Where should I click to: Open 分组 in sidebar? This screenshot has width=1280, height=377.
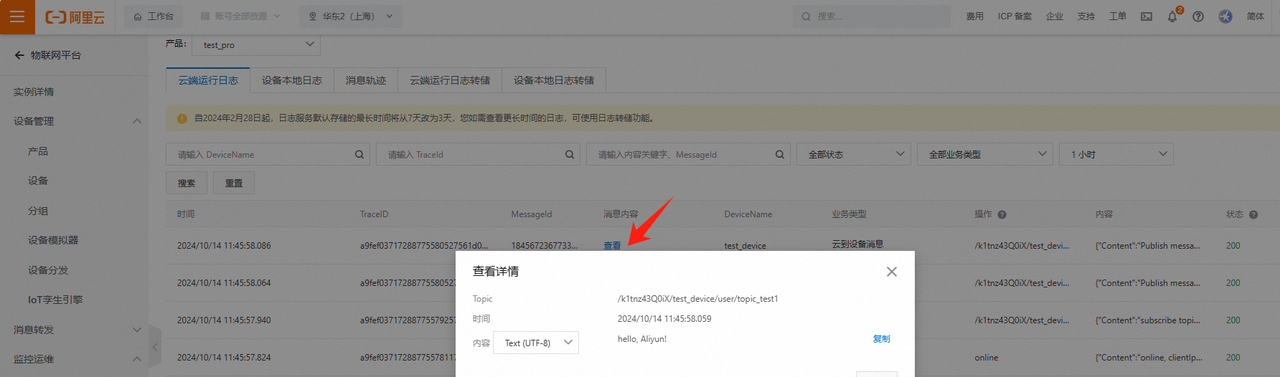click(38, 211)
